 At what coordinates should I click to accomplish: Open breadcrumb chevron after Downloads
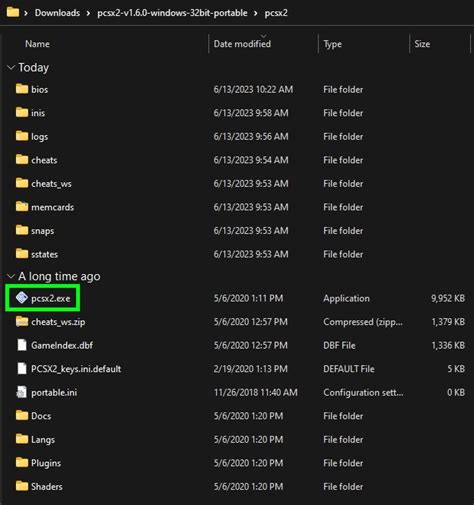click(88, 13)
